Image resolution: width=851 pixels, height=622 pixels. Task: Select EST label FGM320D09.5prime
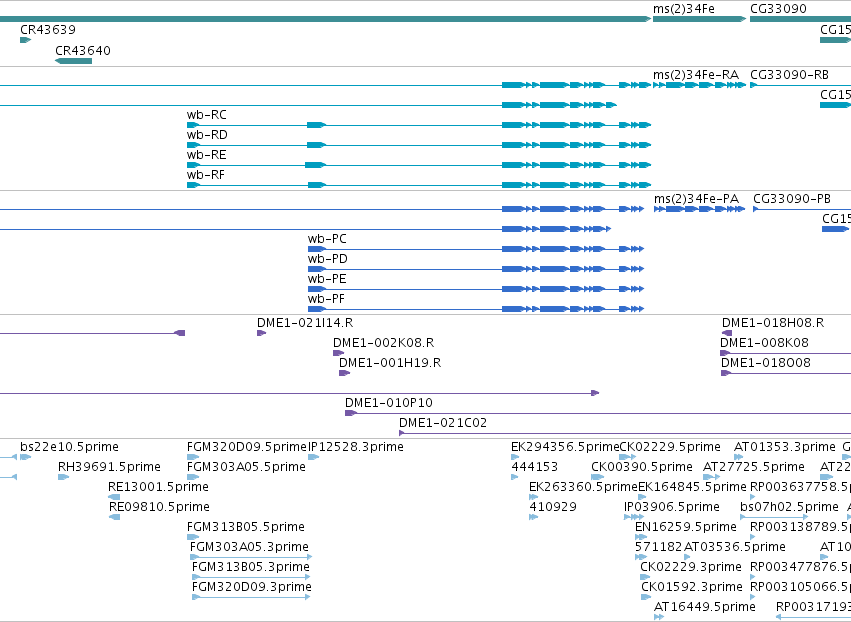[x=247, y=447]
